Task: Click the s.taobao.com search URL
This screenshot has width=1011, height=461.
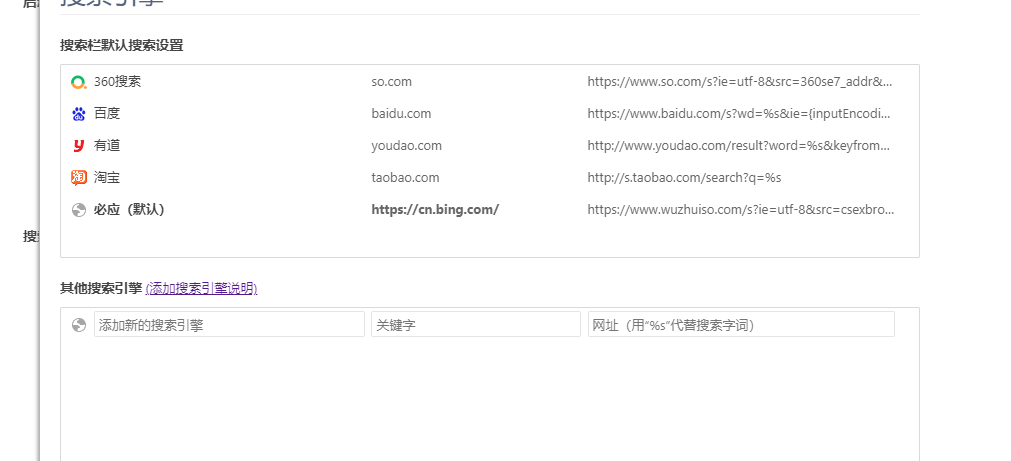Action: point(684,177)
